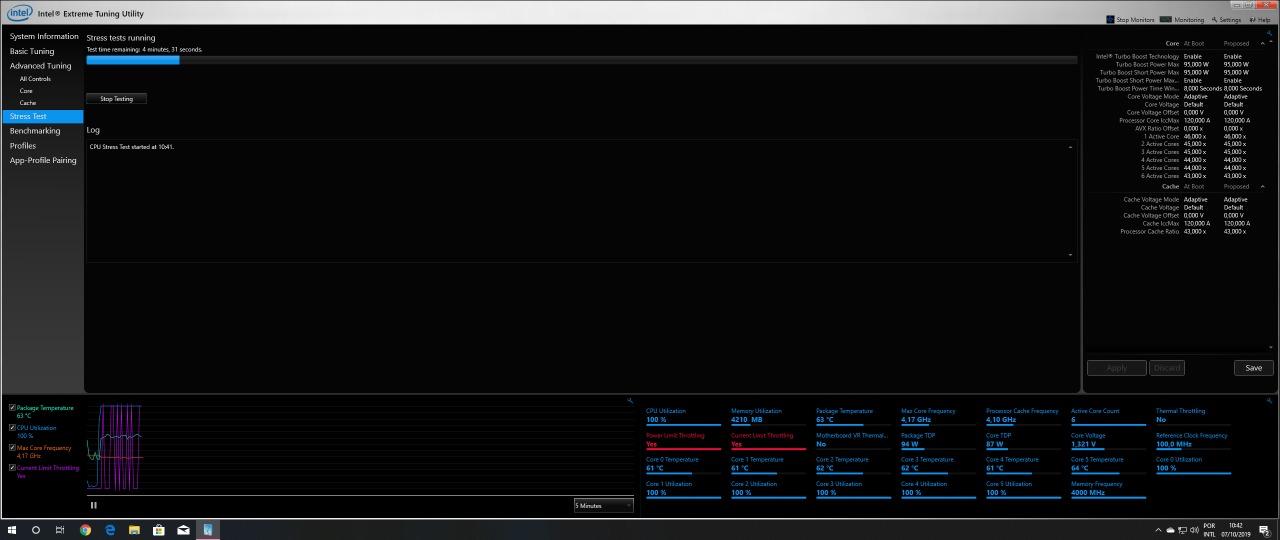The width and height of the screenshot is (1280, 540).
Task: Open Cortana search circle on taskbar
Action: coord(36,530)
